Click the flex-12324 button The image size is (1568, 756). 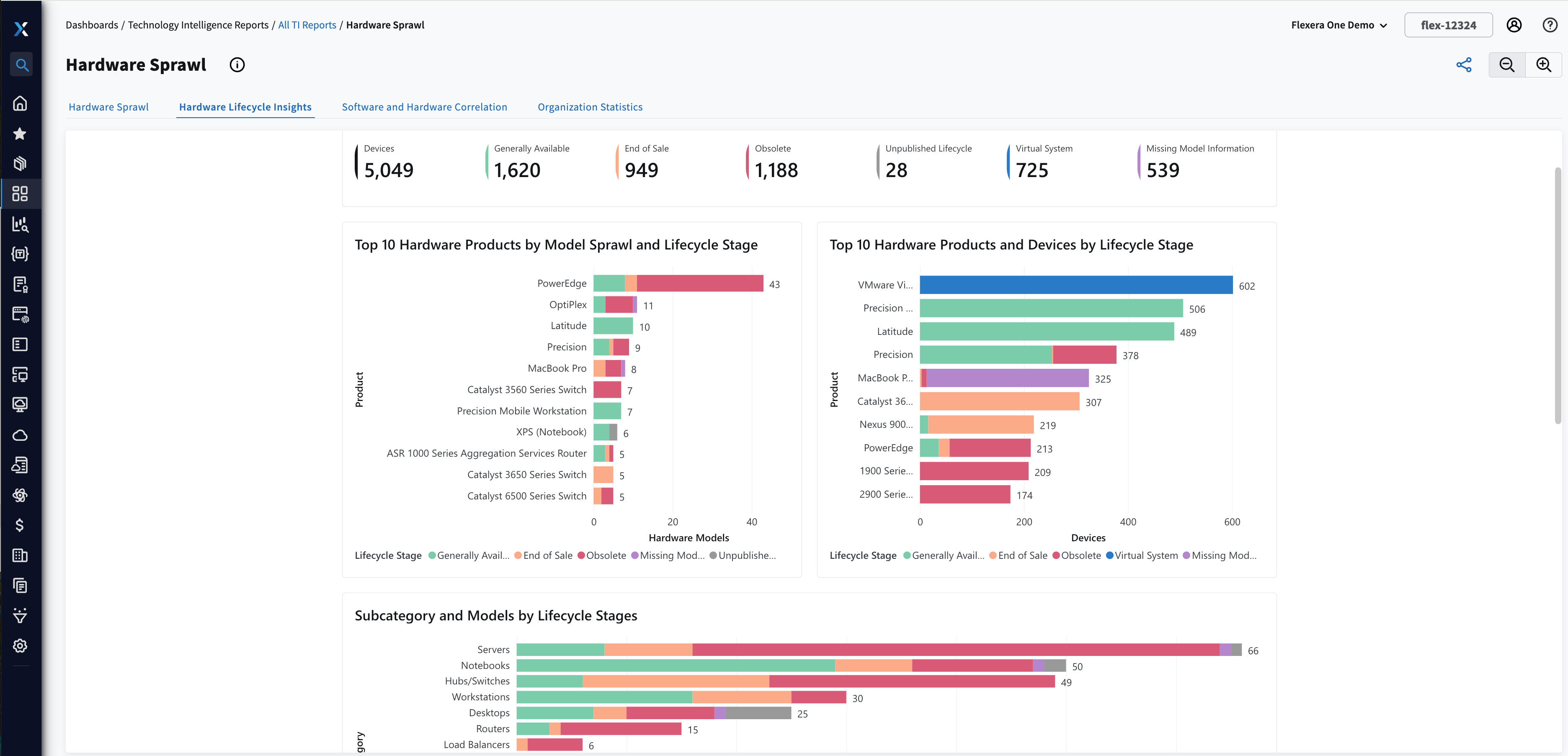click(x=1448, y=25)
